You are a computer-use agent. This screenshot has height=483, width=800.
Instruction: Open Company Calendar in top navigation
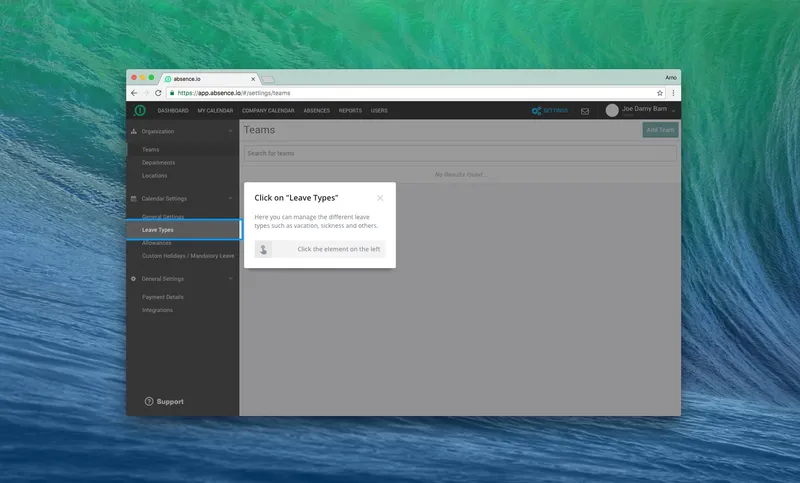[x=268, y=111]
